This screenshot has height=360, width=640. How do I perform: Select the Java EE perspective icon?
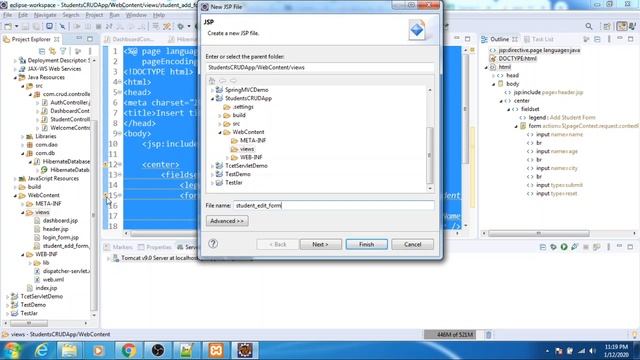(x=622, y=27)
